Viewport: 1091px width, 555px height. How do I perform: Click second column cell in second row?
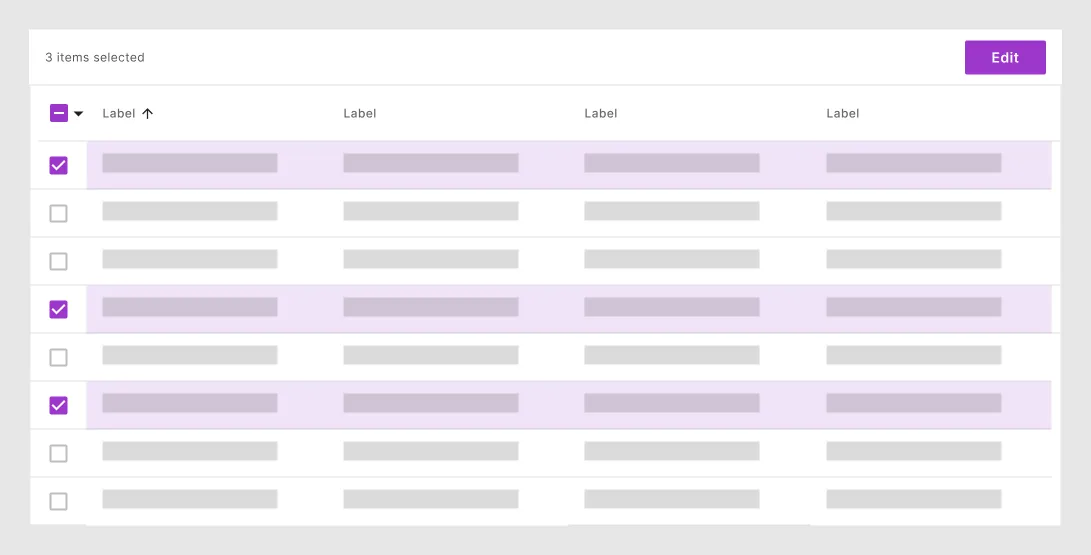[x=431, y=211]
